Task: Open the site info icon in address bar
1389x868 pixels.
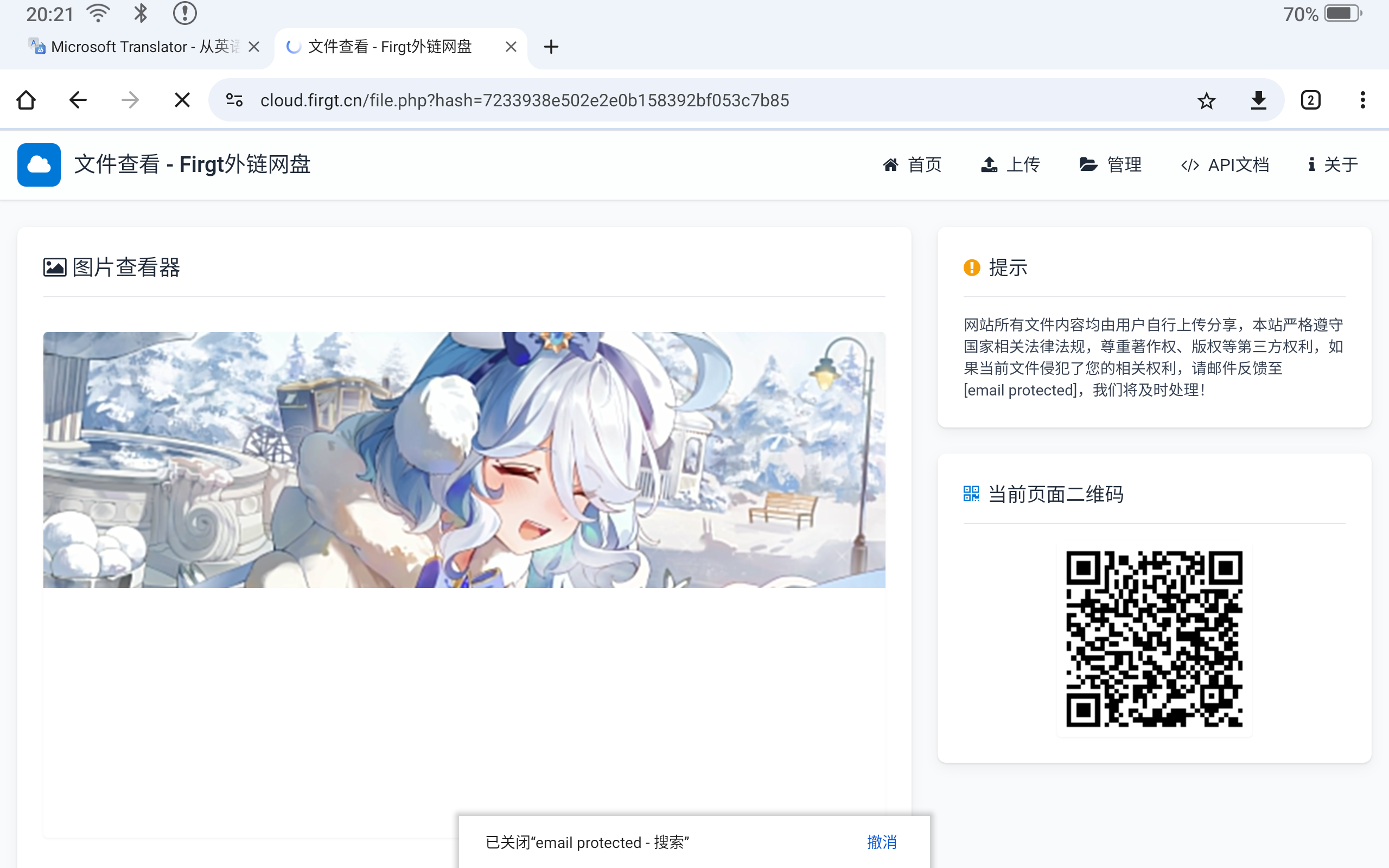Action: [x=234, y=100]
